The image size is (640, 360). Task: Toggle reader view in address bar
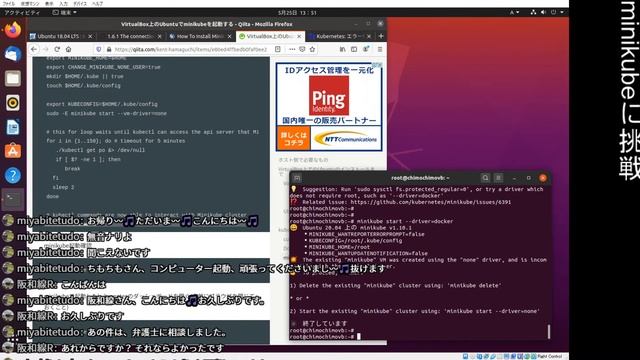click(278, 49)
